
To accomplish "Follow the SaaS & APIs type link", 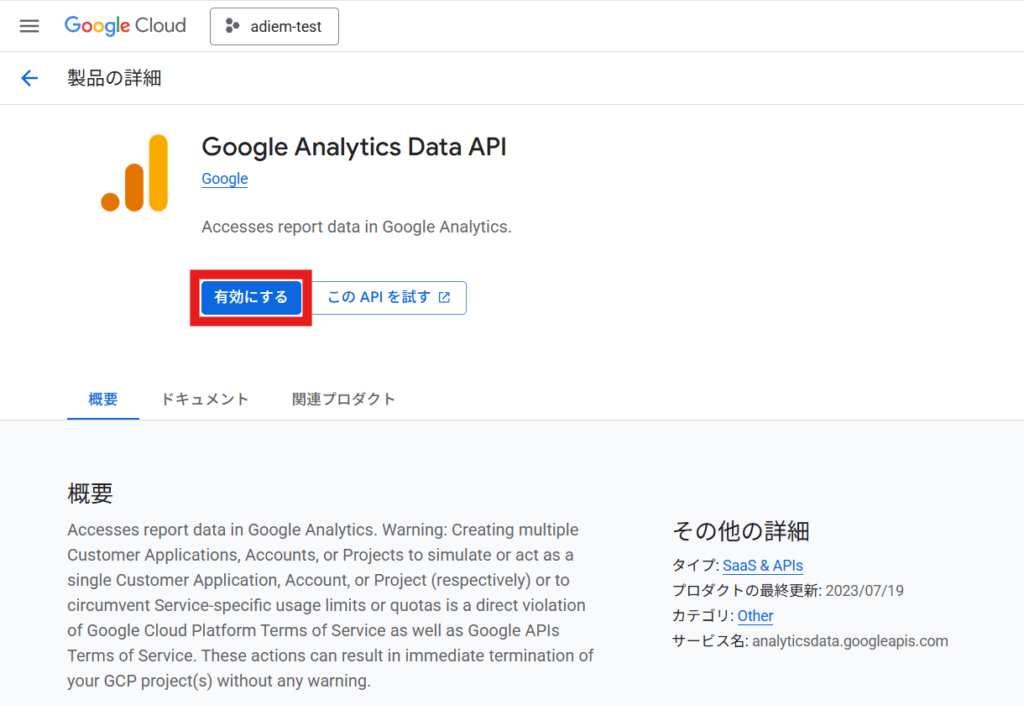I will 763,565.
